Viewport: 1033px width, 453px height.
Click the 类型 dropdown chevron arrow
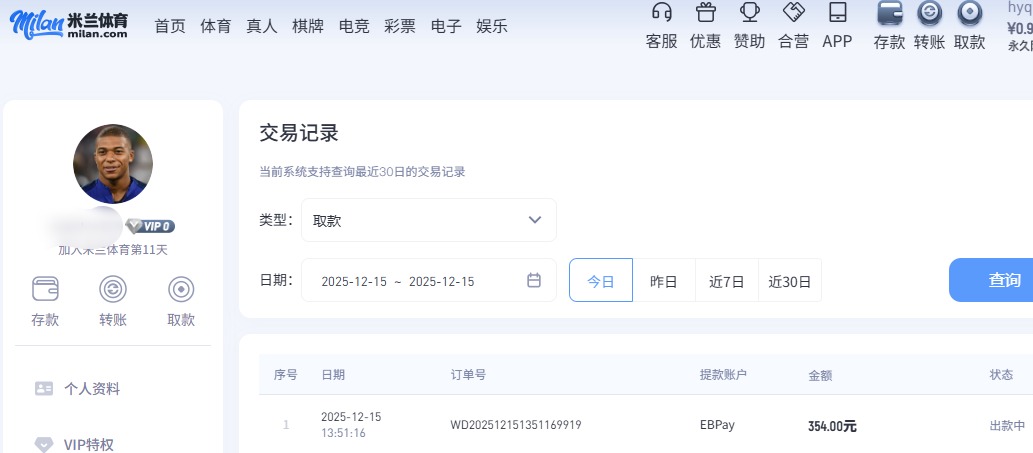click(535, 220)
